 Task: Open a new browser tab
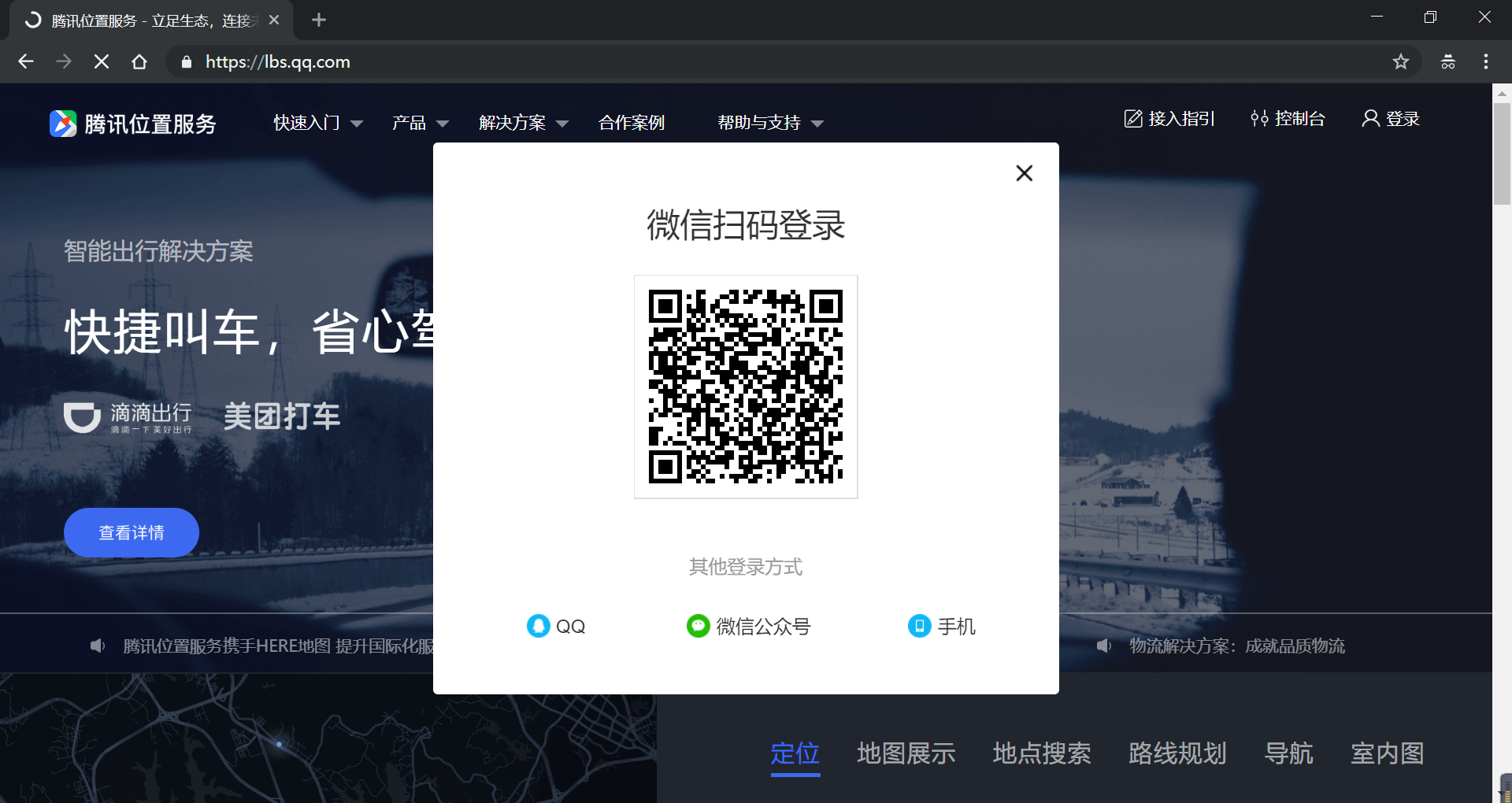(x=318, y=20)
